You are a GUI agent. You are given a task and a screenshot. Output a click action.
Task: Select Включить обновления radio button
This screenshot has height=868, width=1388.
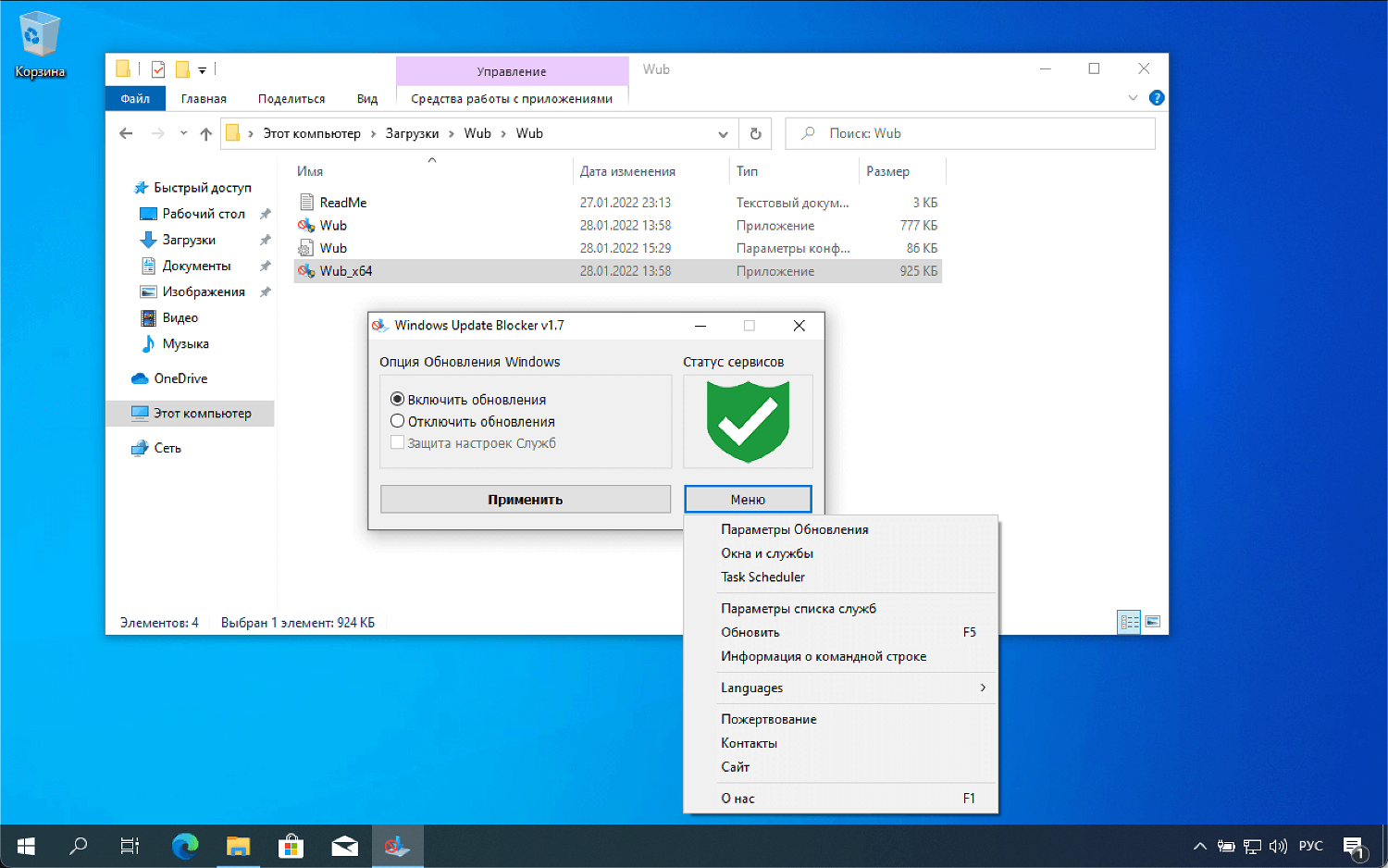pos(398,399)
